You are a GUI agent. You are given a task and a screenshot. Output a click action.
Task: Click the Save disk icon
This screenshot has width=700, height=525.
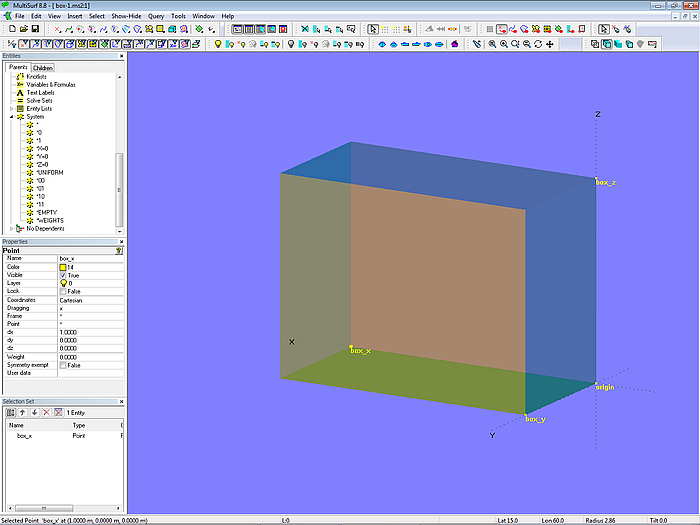35,29
